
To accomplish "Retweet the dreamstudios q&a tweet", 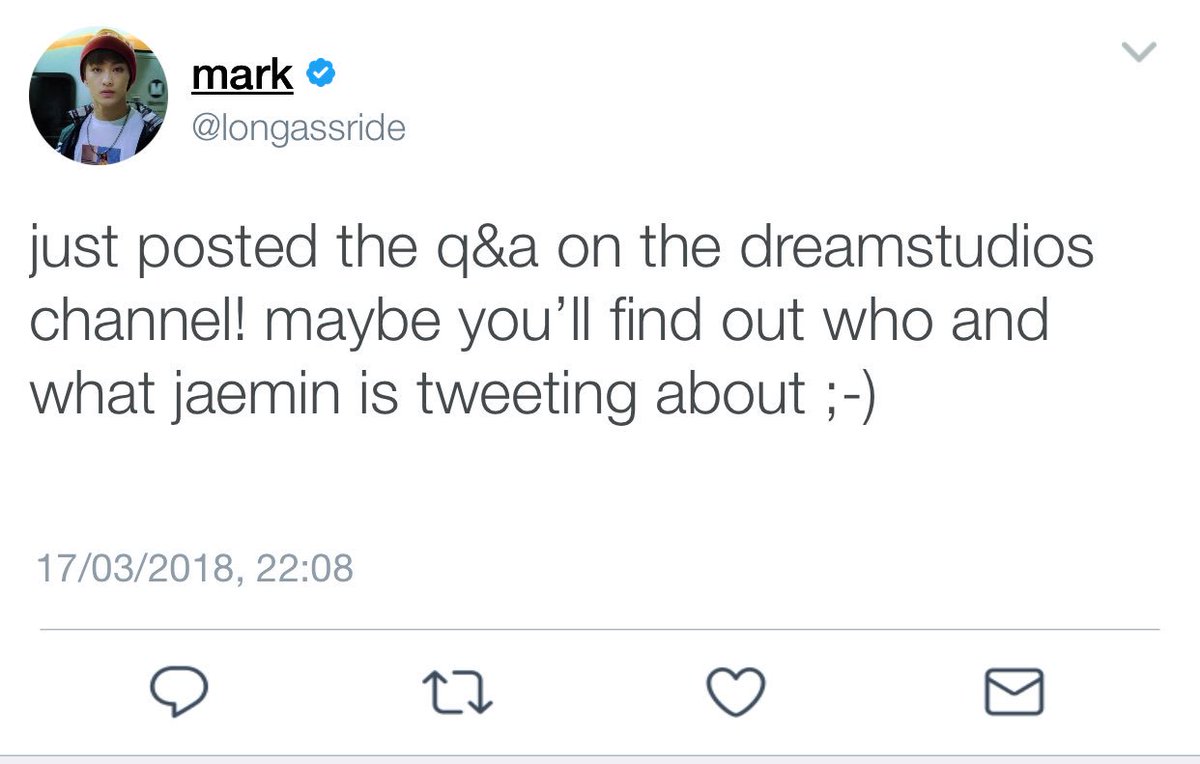I will coord(458,692).
